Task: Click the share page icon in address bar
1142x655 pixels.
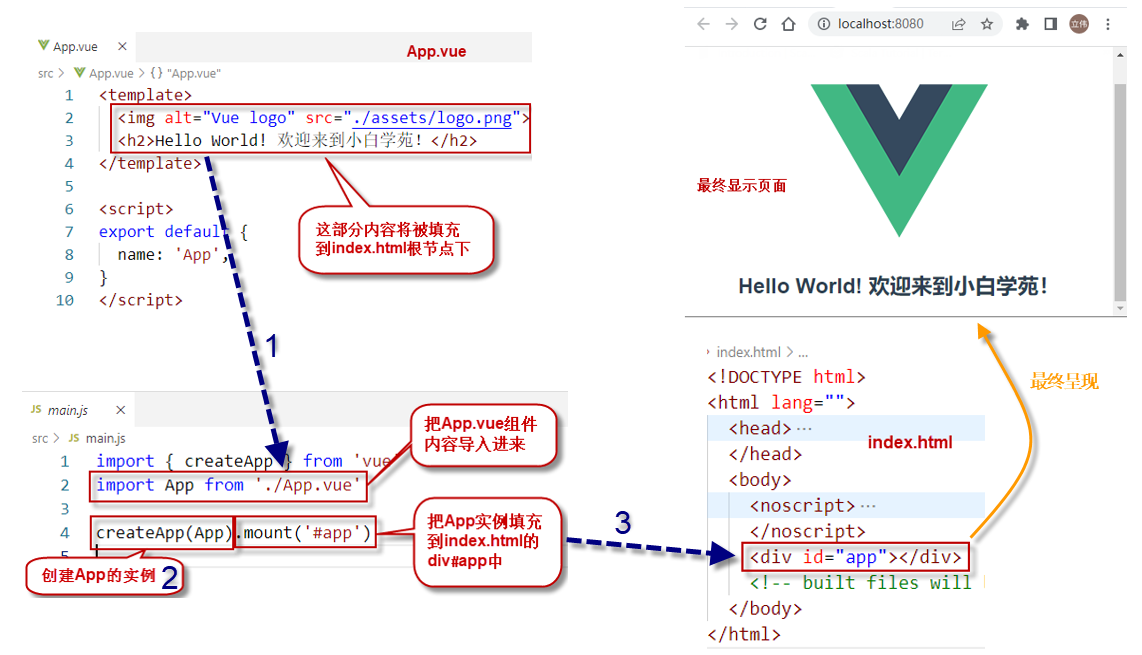Action: point(959,24)
